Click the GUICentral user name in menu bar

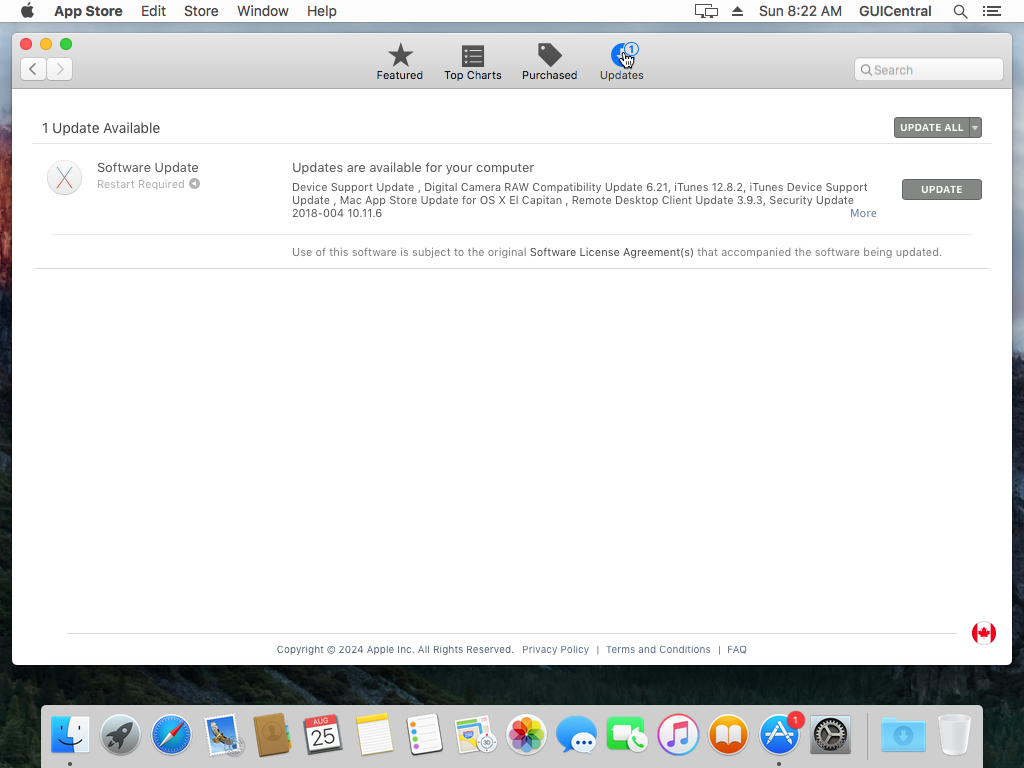pyautogui.click(x=895, y=11)
